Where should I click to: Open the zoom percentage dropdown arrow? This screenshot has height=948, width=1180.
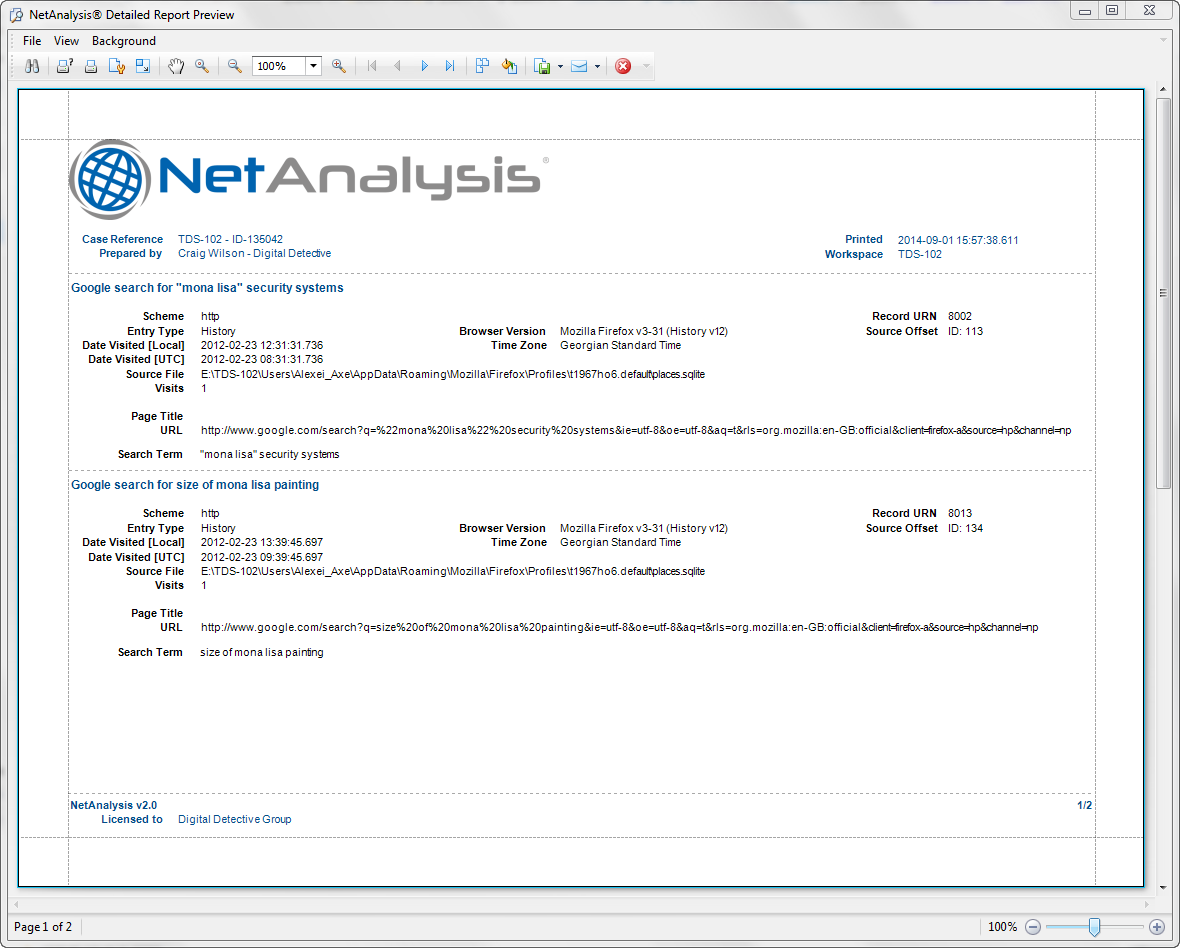click(314, 66)
